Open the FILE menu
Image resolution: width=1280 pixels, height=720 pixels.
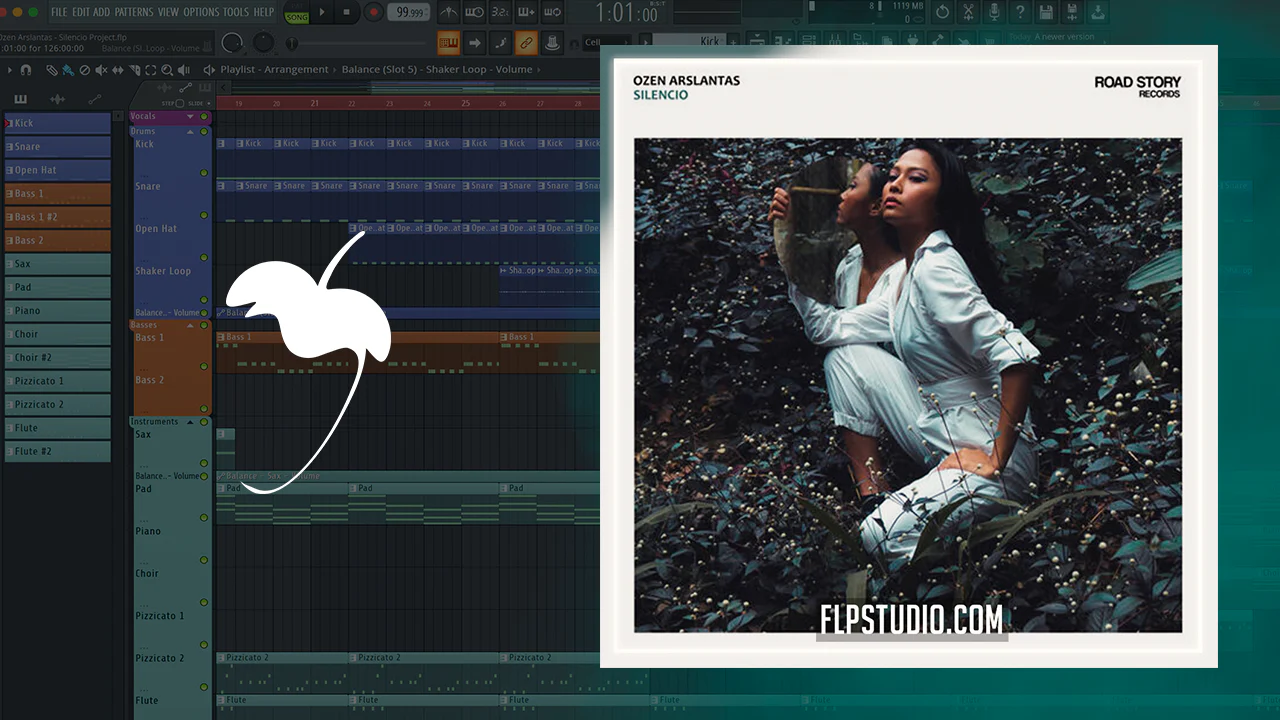point(59,12)
